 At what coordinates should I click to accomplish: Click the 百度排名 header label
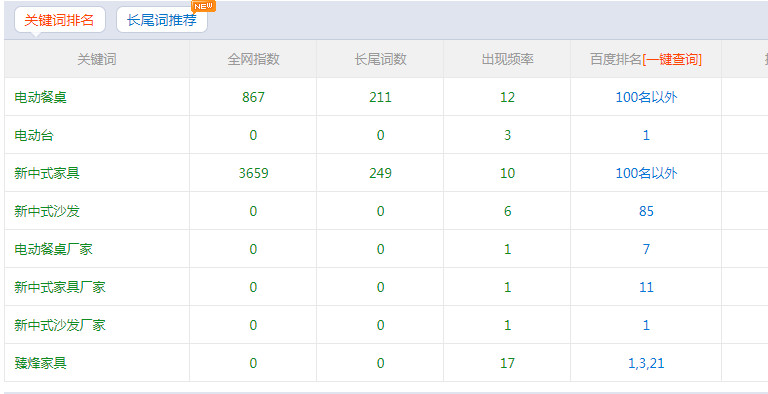tap(616, 60)
